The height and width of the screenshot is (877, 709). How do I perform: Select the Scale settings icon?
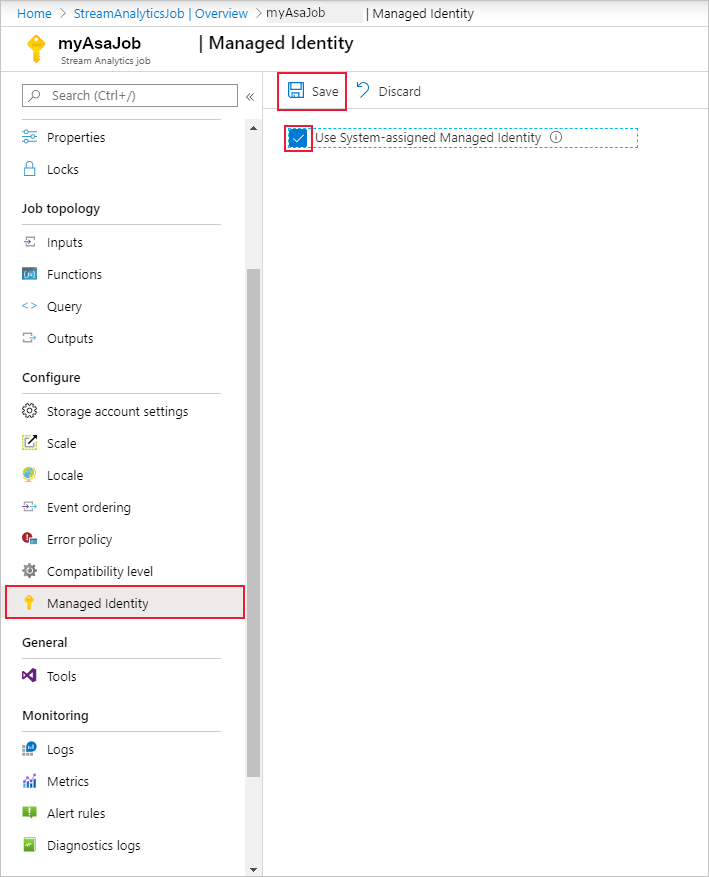[30, 443]
